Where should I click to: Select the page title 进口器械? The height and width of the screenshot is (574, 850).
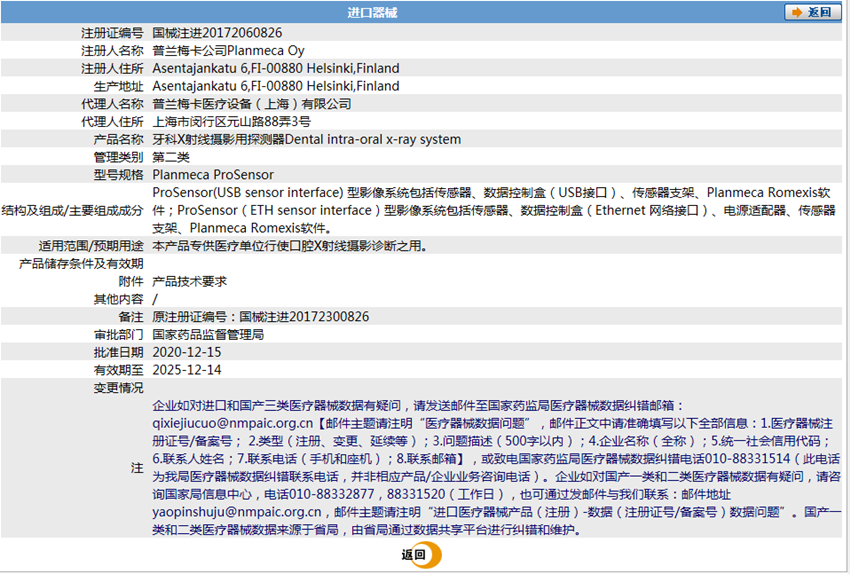[x=372, y=12]
